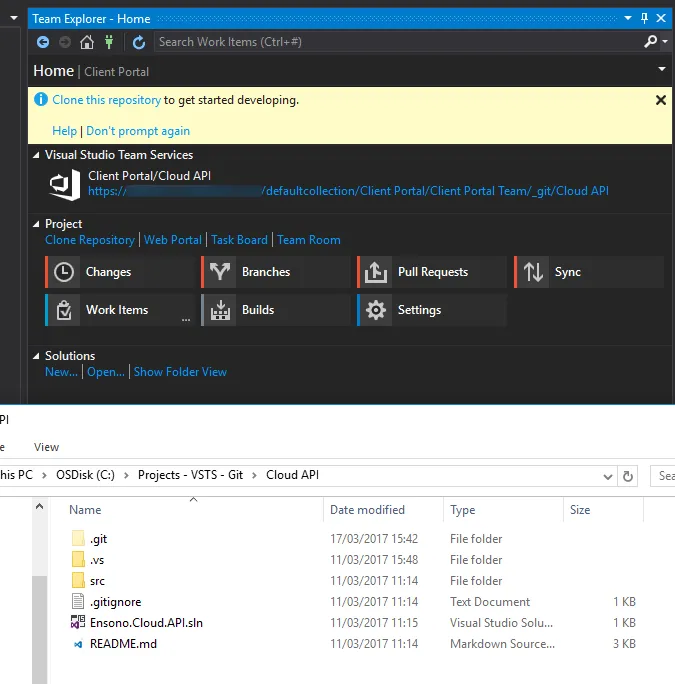Click the File Explorer search box
The width and height of the screenshot is (675, 684).
coord(662,476)
